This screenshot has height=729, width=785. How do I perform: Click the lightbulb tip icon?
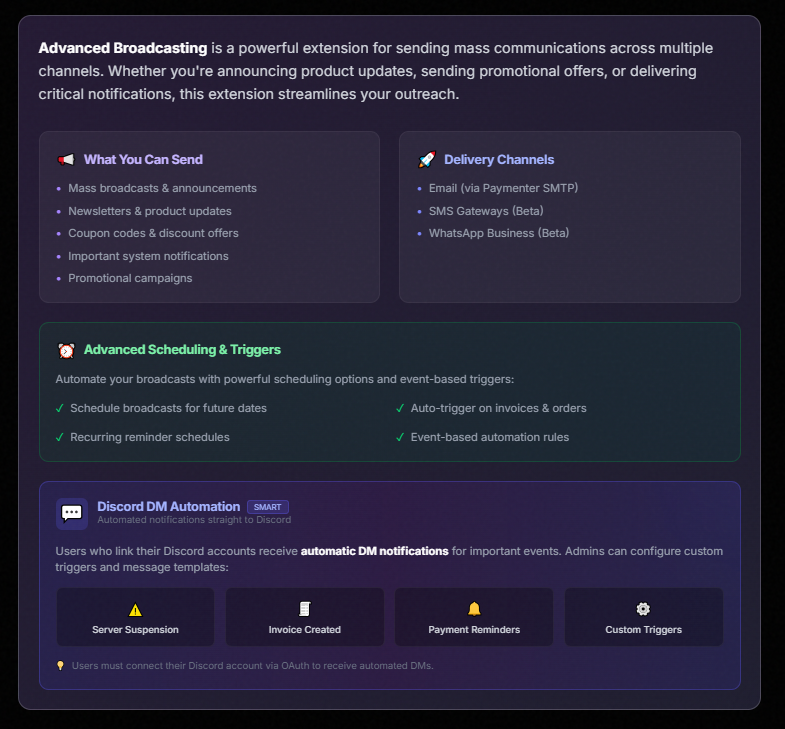[60, 665]
